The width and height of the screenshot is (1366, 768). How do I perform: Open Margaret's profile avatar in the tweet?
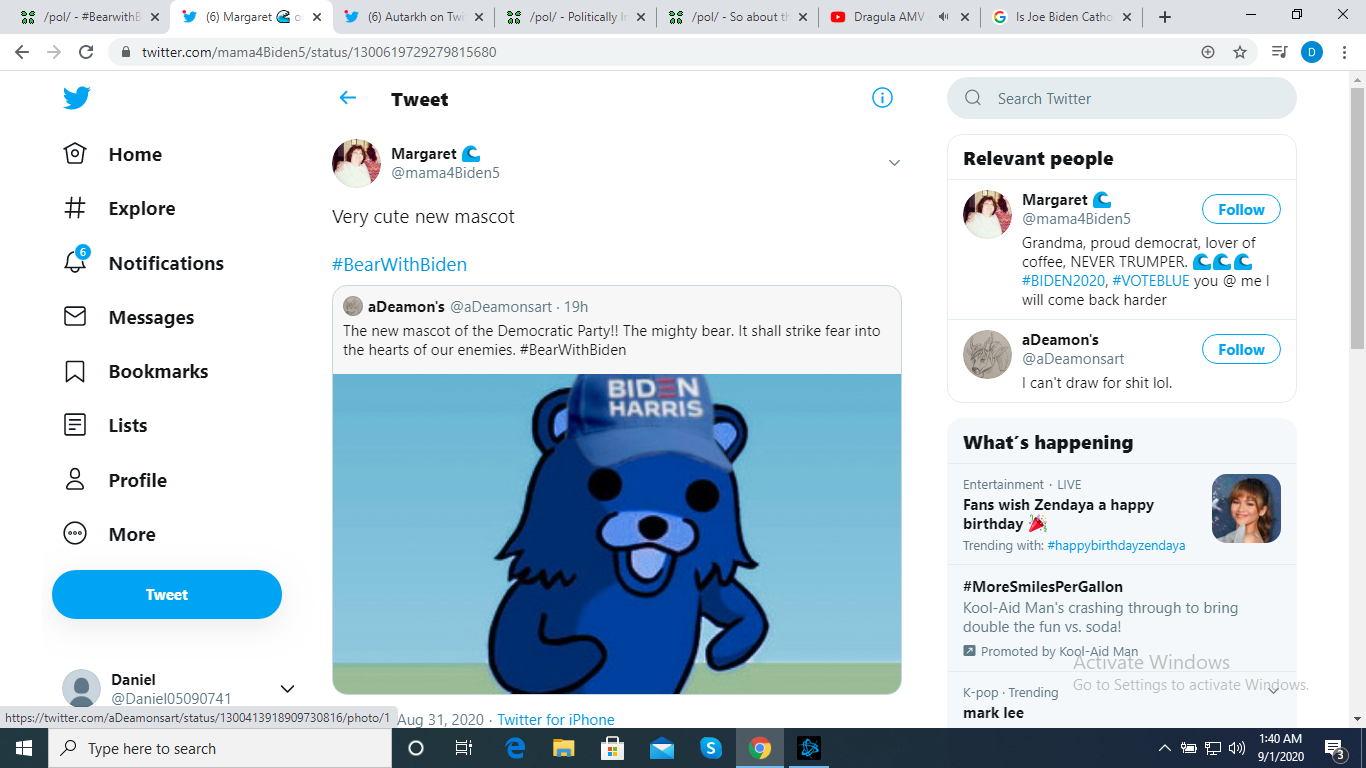[x=357, y=163]
